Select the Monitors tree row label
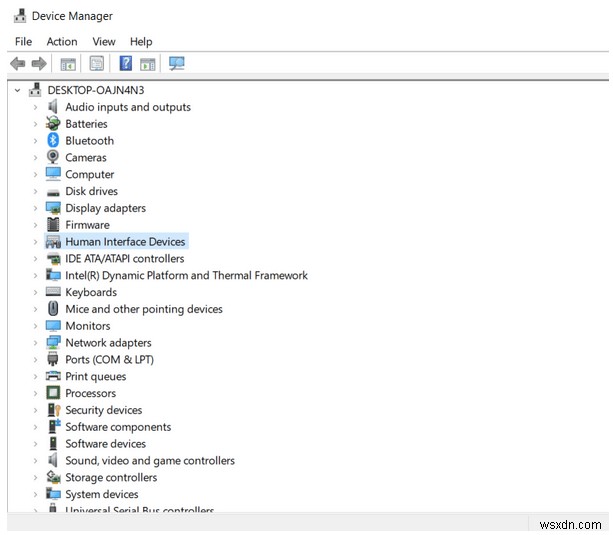The image size is (613, 535). point(88,326)
